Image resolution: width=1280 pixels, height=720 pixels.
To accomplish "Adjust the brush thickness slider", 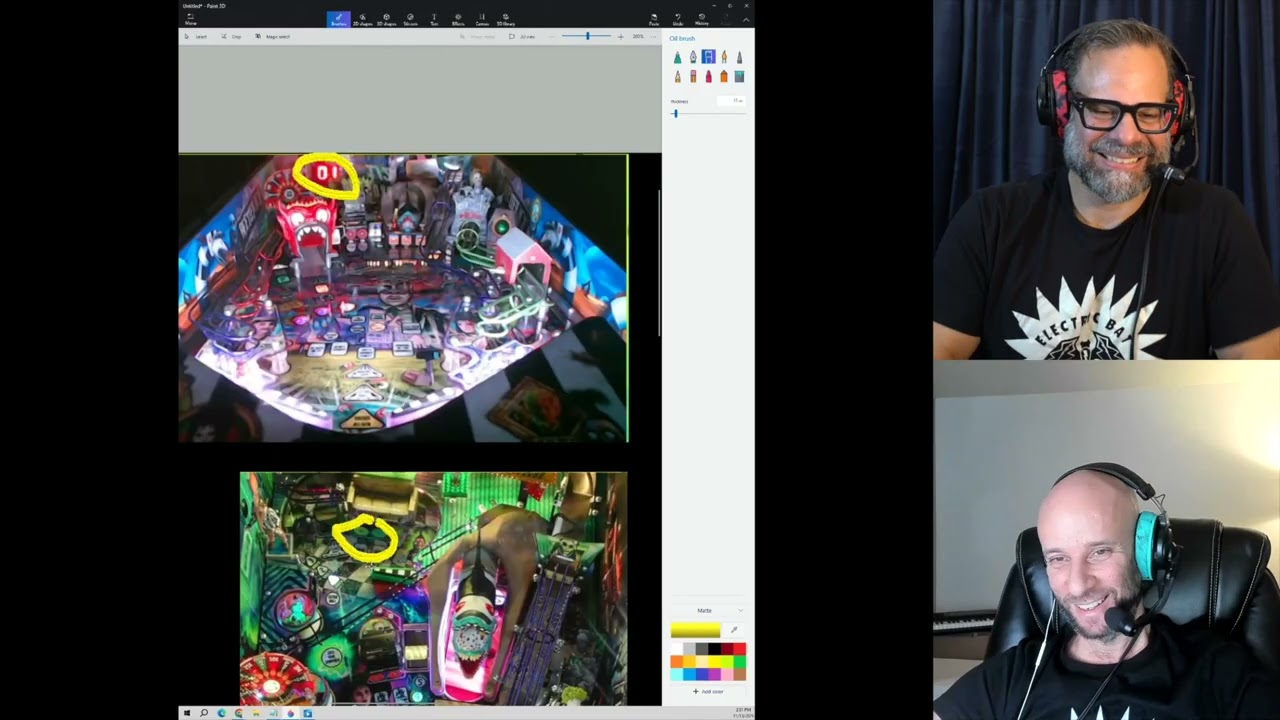I will tap(708, 113).
